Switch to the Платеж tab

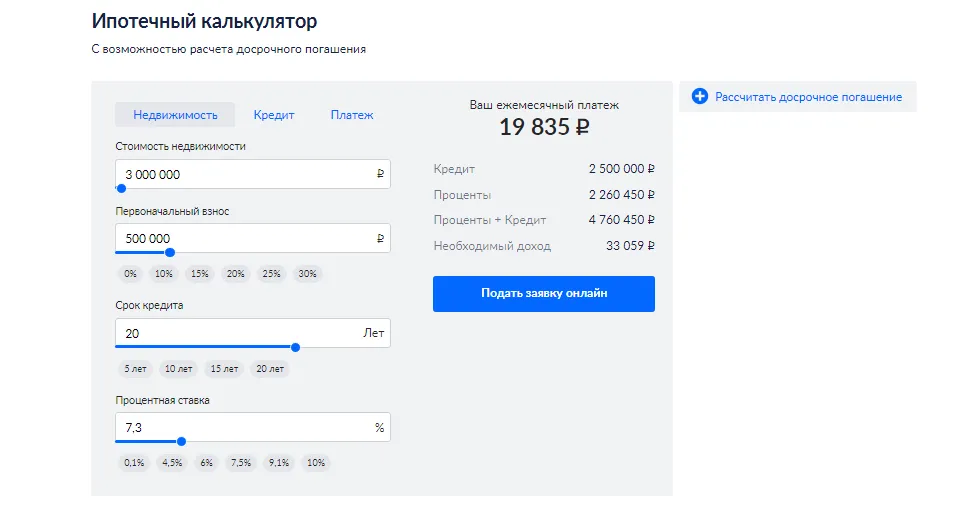pyautogui.click(x=352, y=115)
